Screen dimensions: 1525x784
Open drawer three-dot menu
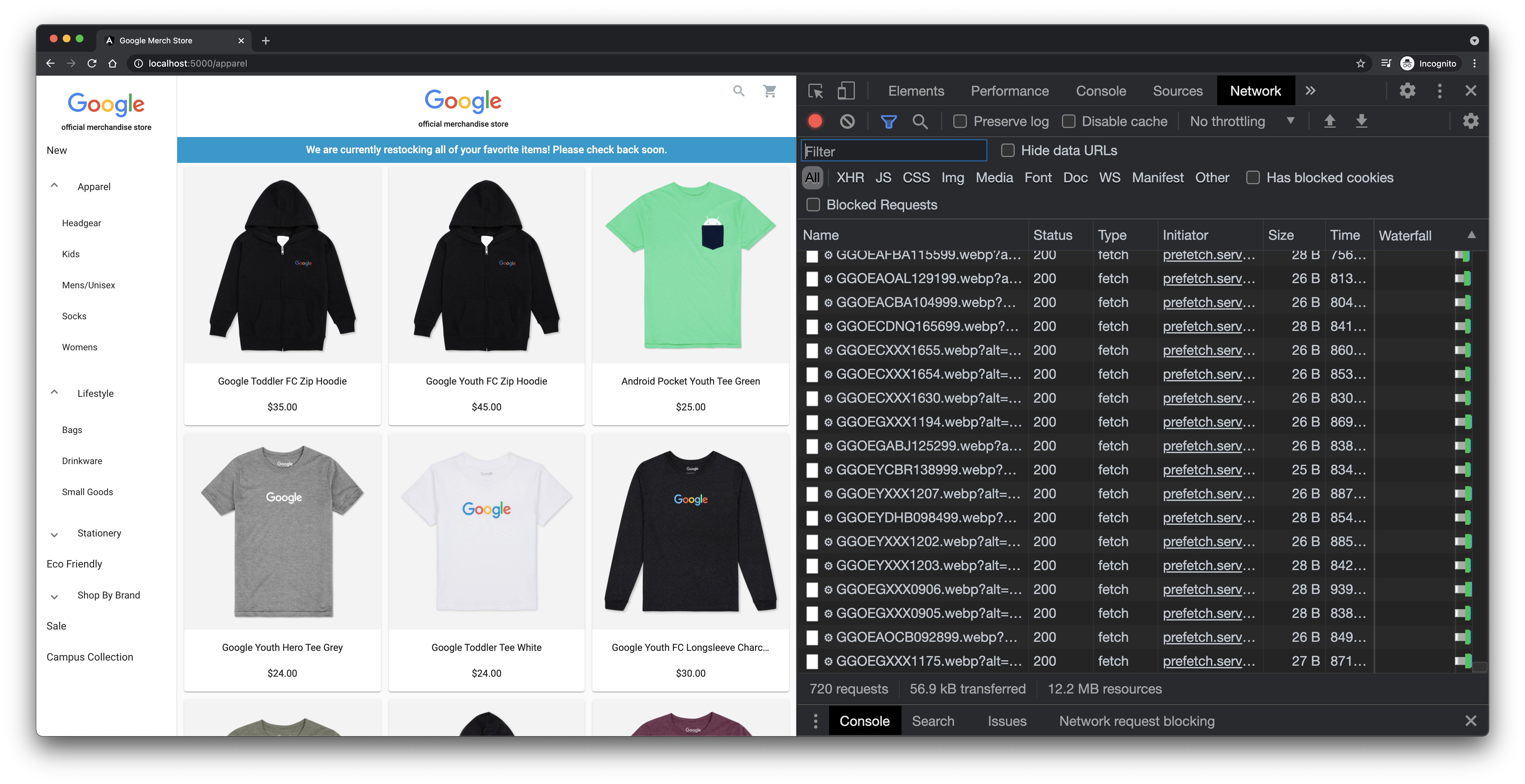(x=816, y=721)
